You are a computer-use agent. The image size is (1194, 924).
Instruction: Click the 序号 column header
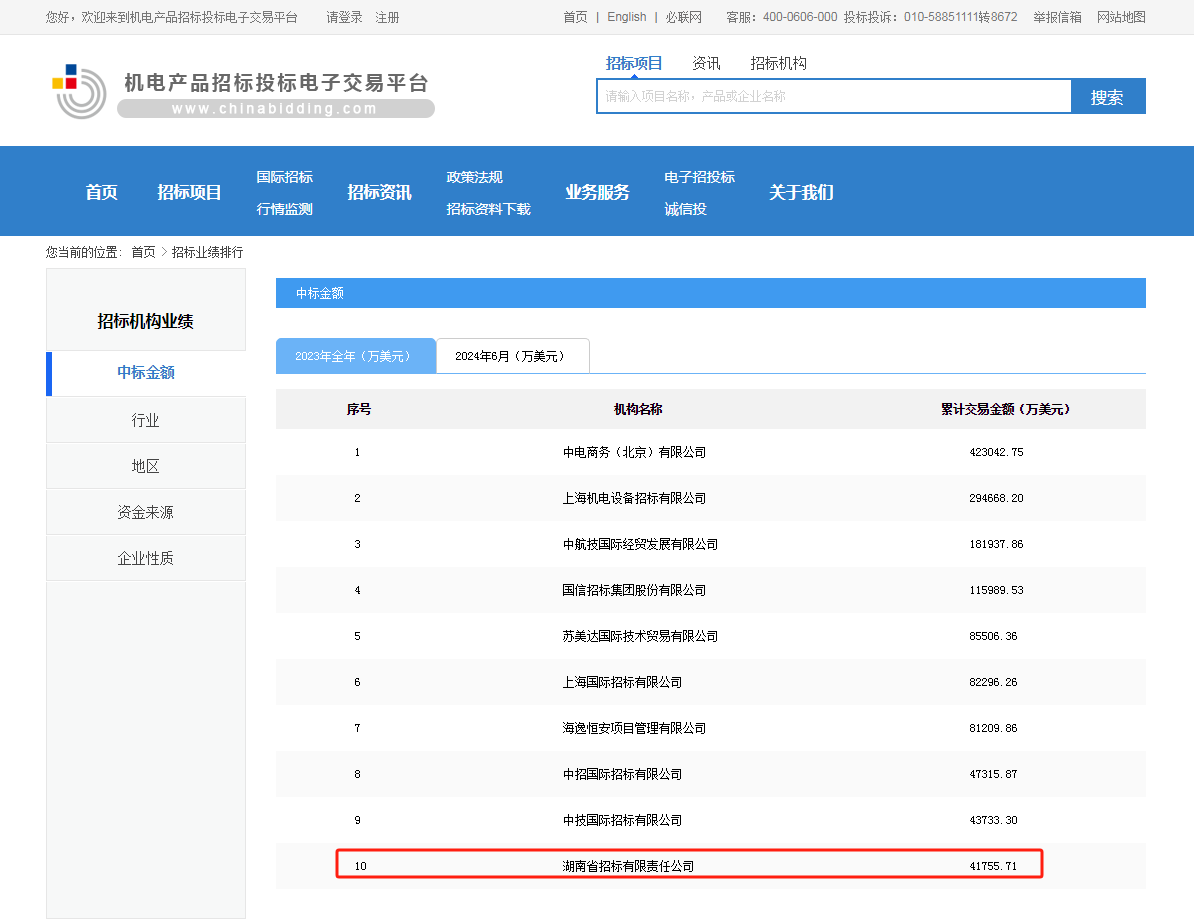coord(359,410)
